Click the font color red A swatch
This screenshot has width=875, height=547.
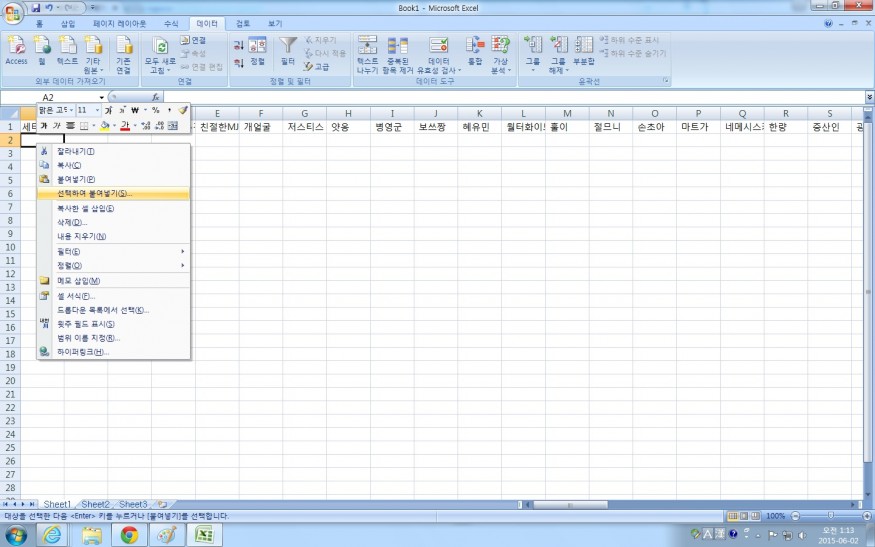125,126
